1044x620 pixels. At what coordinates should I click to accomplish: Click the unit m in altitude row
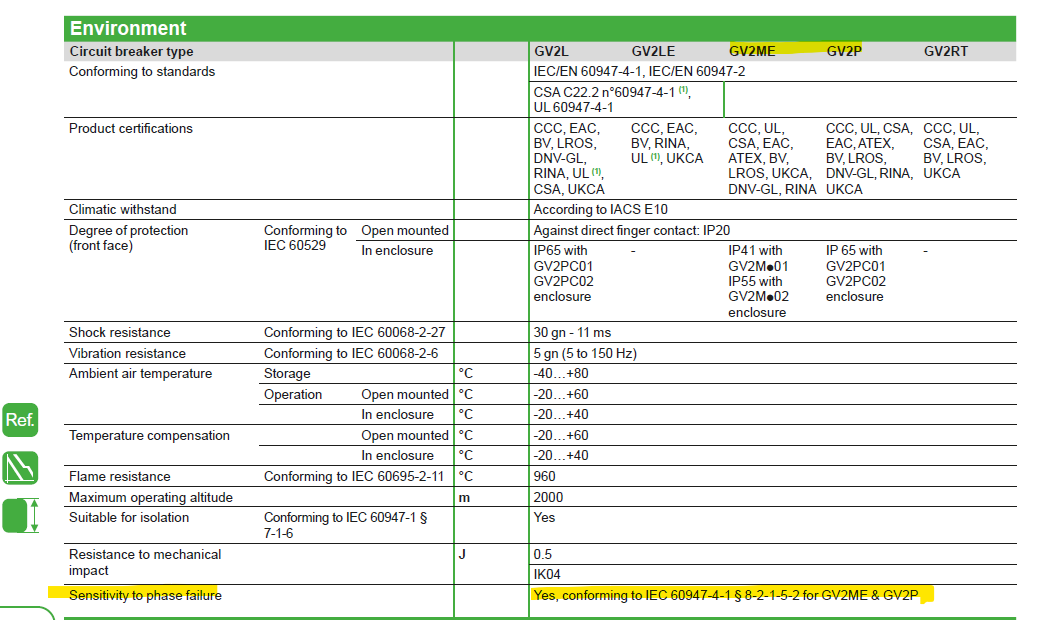(464, 497)
